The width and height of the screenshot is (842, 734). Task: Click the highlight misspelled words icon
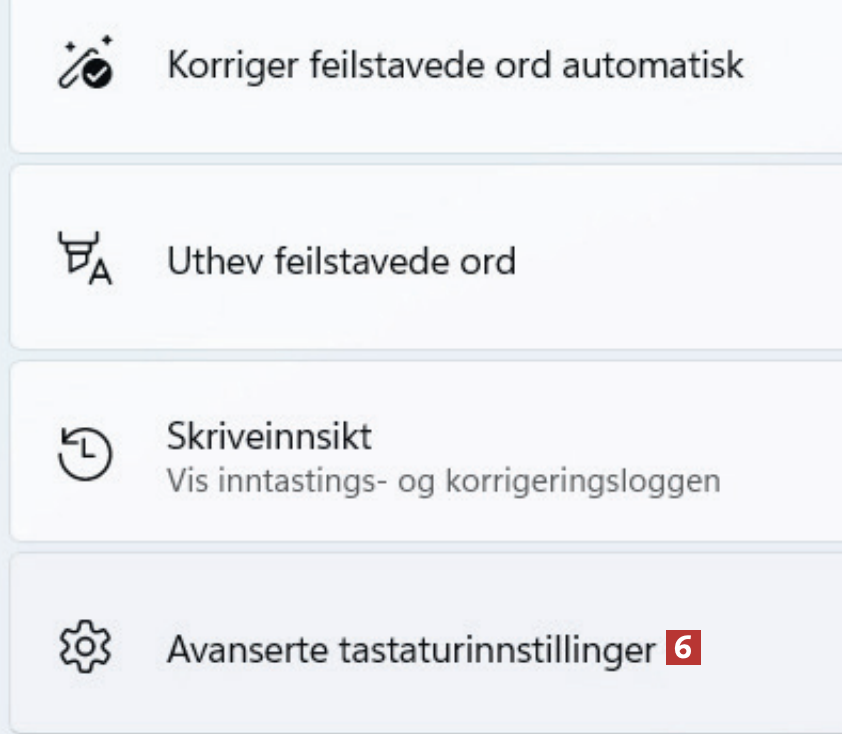(x=84, y=261)
